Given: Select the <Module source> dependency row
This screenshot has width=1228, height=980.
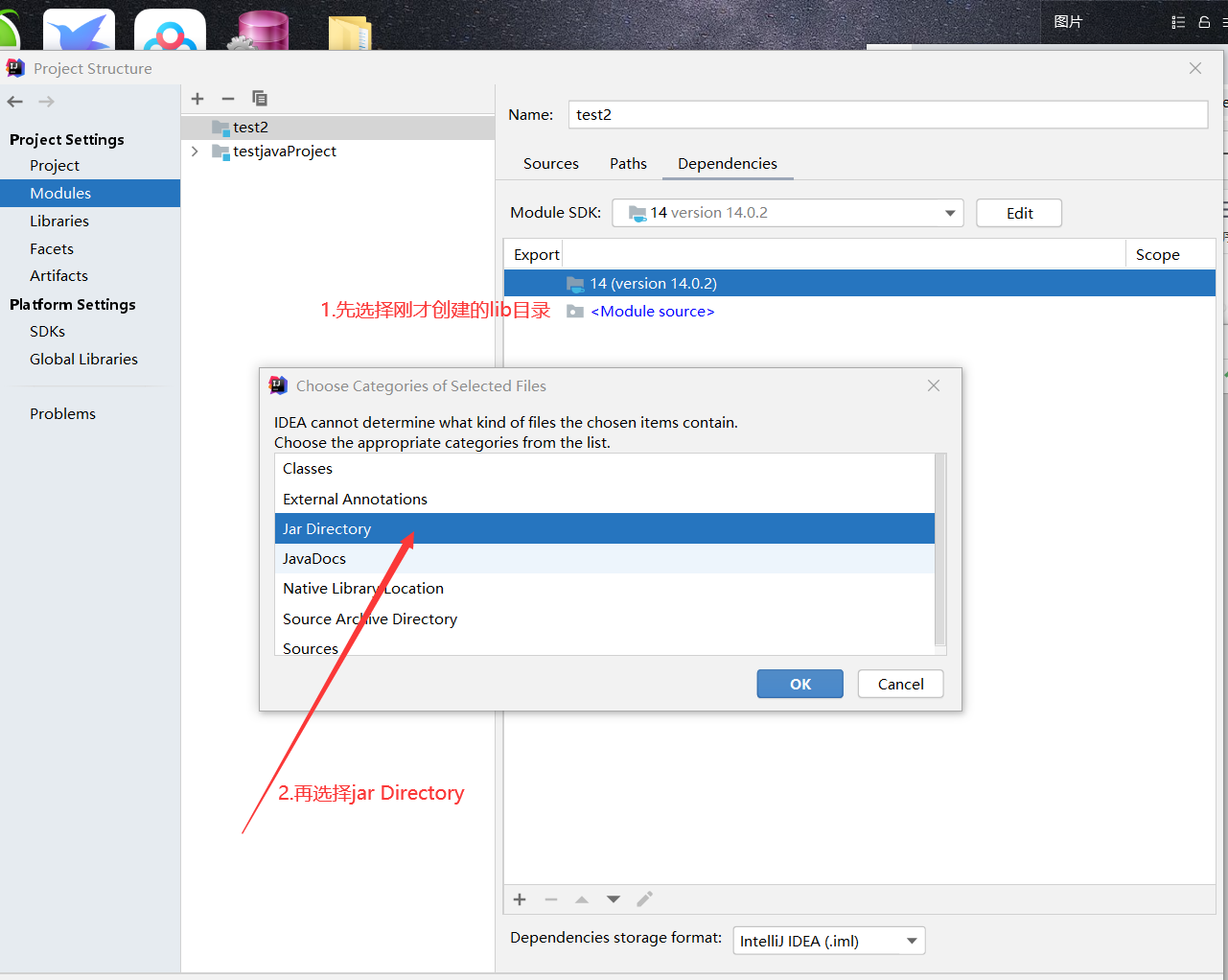Looking at the screenshot, I should tap(859, 312).
